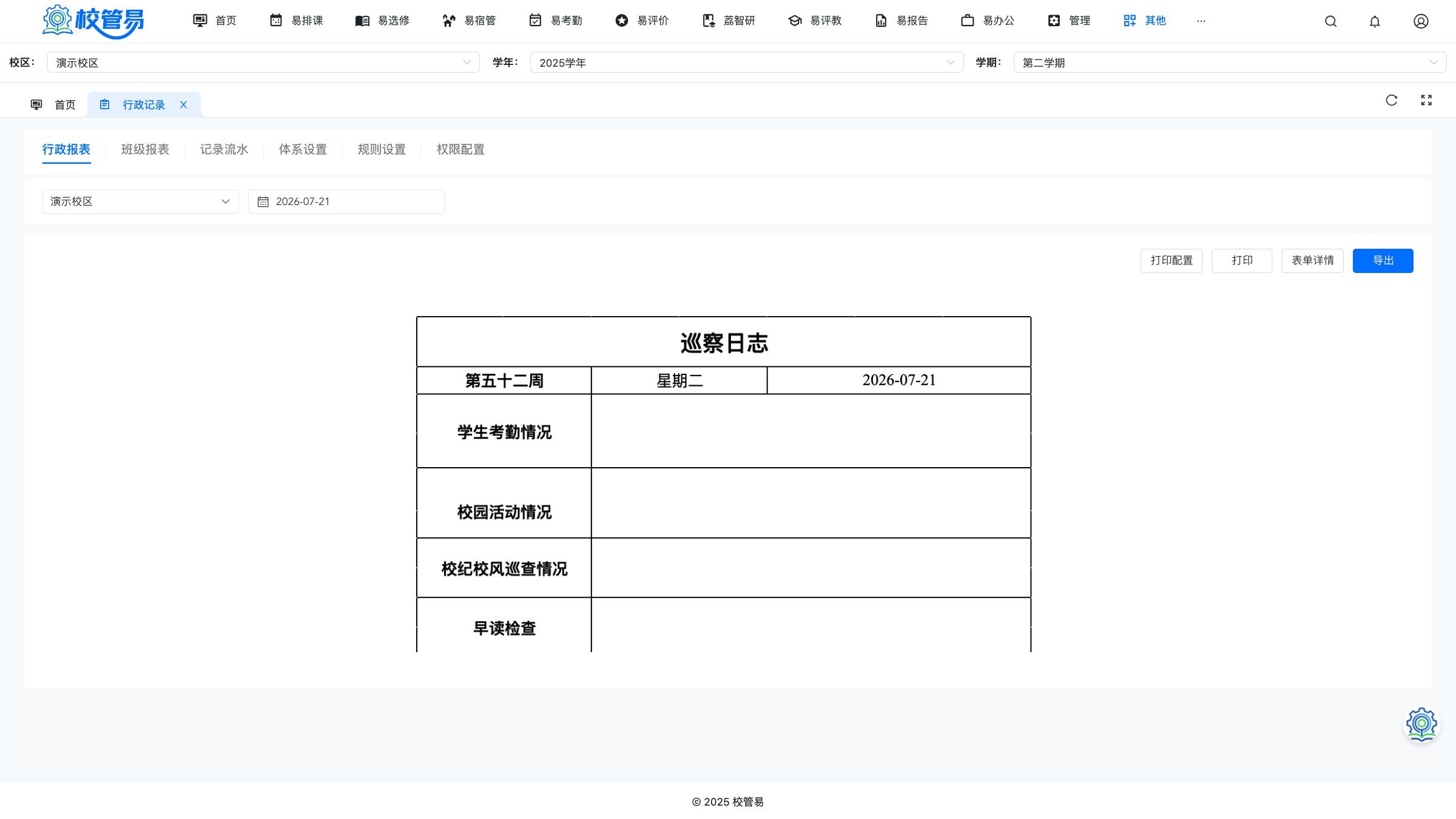Open 表单详情 button
This screenshot has width=1456, height=819.
[x=1312, y=261]
